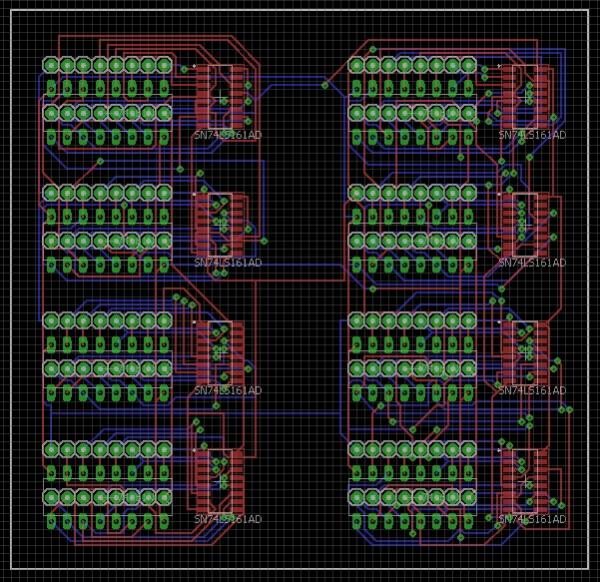The height and width of the screenshot is (582, 600).
Task: Select last round pad of top-right header row
Action: tap(468, 65)
